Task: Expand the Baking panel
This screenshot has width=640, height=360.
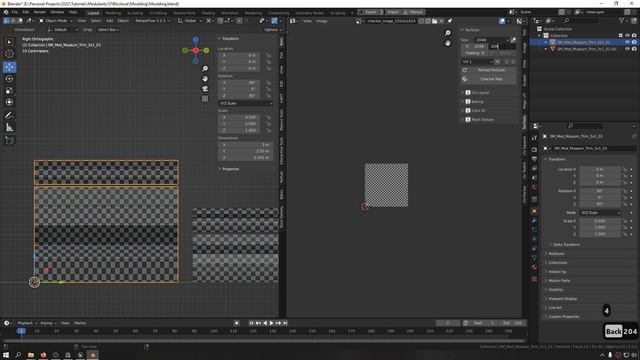Action: [x=478, y=102]
